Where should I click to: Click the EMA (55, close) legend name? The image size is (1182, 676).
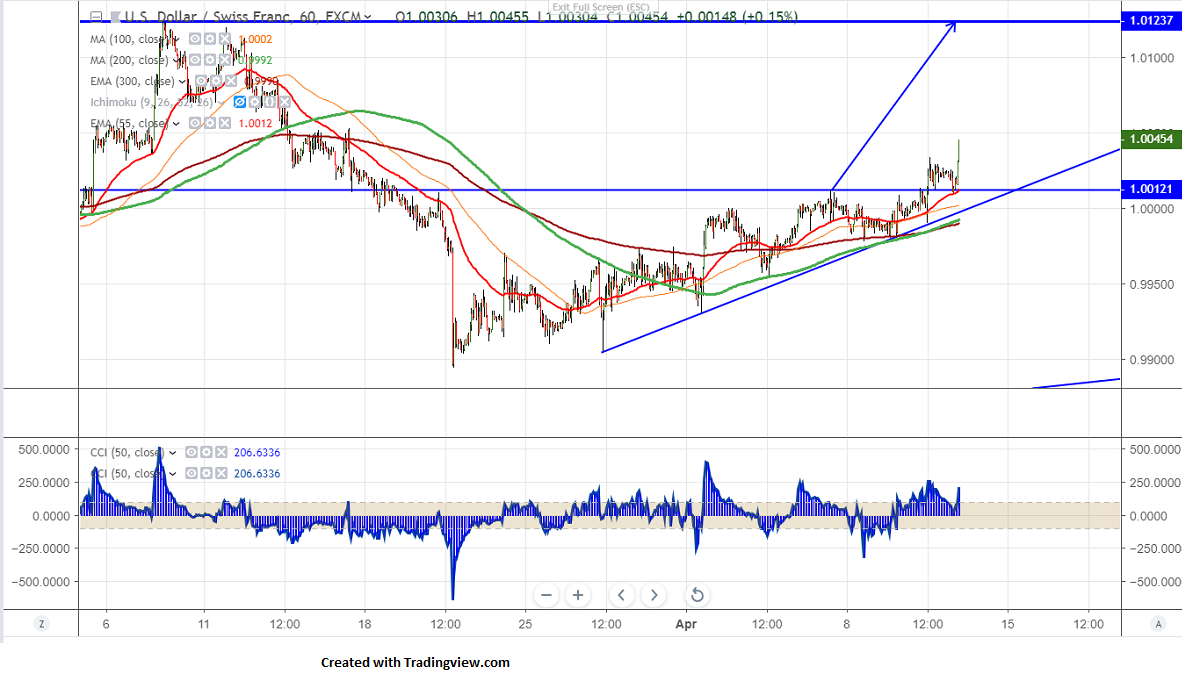(129, 124)
